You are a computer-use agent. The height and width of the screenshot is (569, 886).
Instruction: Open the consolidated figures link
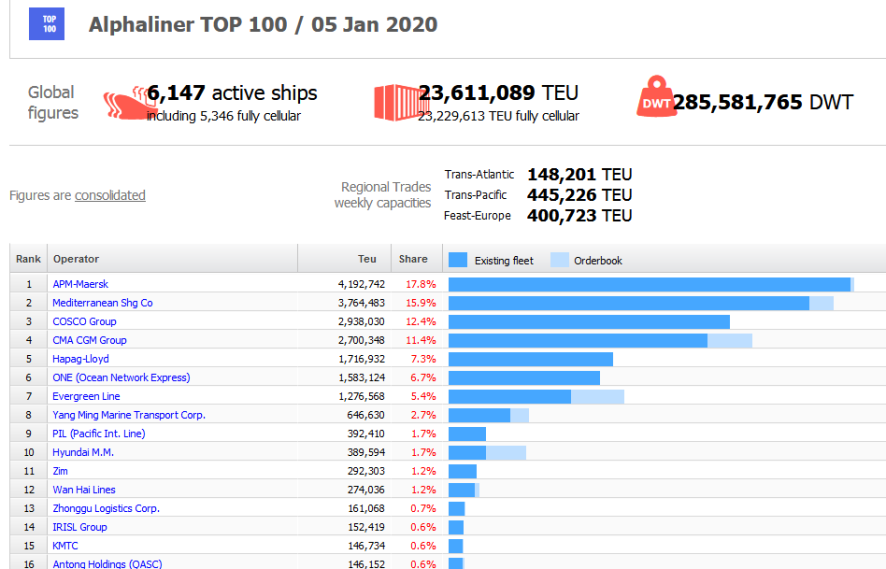click(110, 195)
